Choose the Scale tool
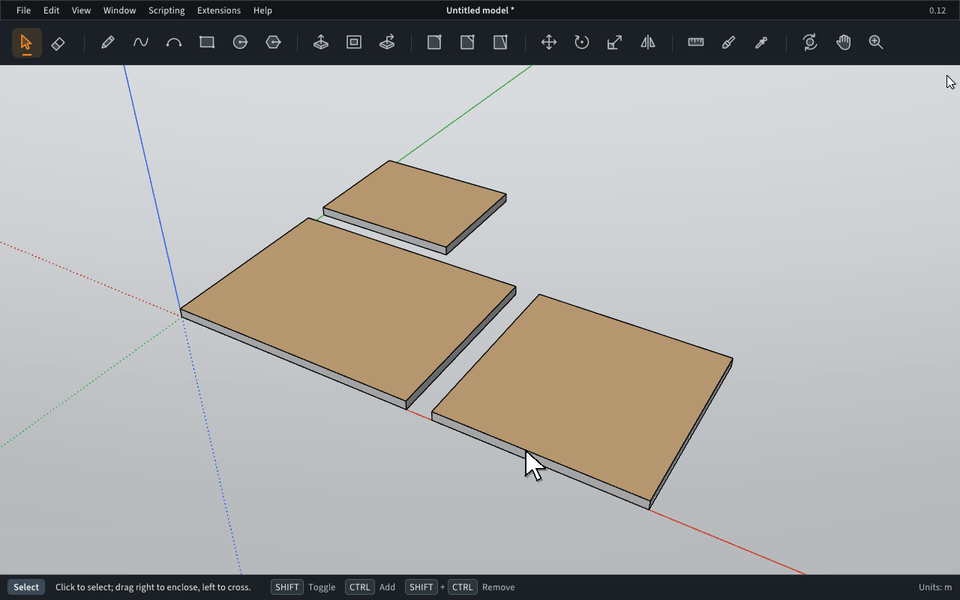The width and height of the screenshot is (960, 600). click(x=615, y=42)
